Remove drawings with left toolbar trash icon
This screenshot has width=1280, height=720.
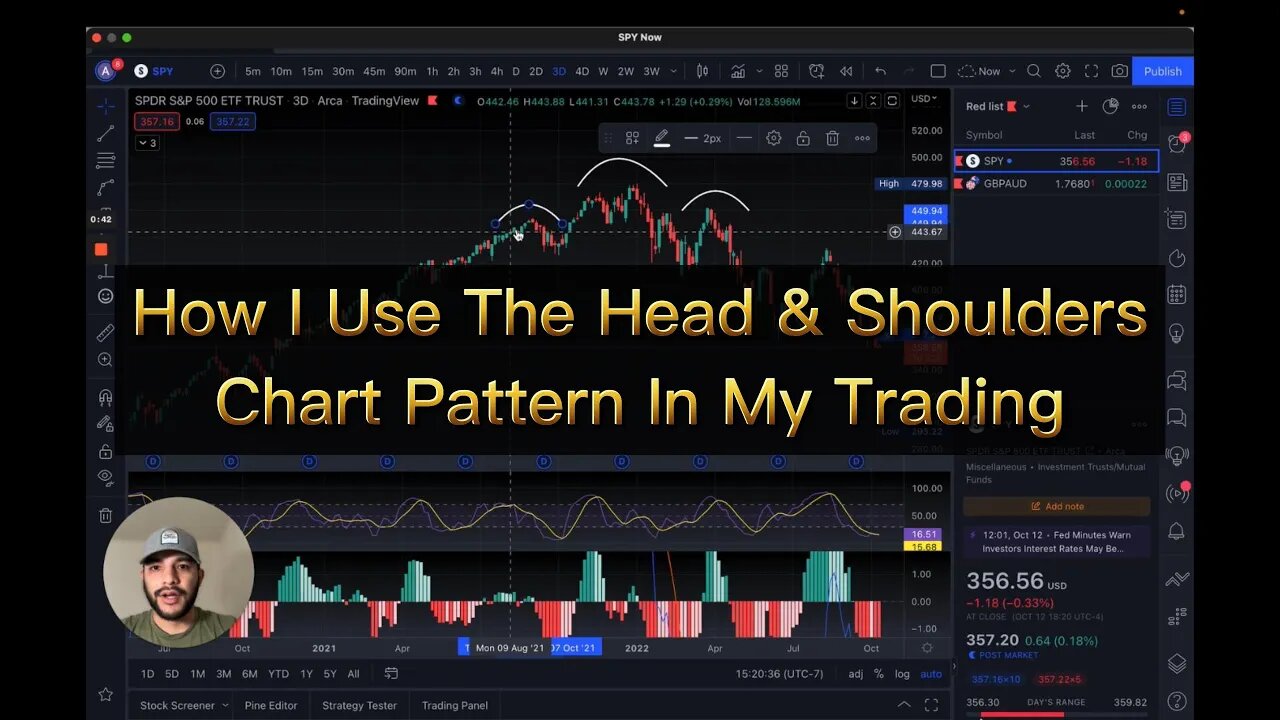pyautogui.click(x=105, y=515)
